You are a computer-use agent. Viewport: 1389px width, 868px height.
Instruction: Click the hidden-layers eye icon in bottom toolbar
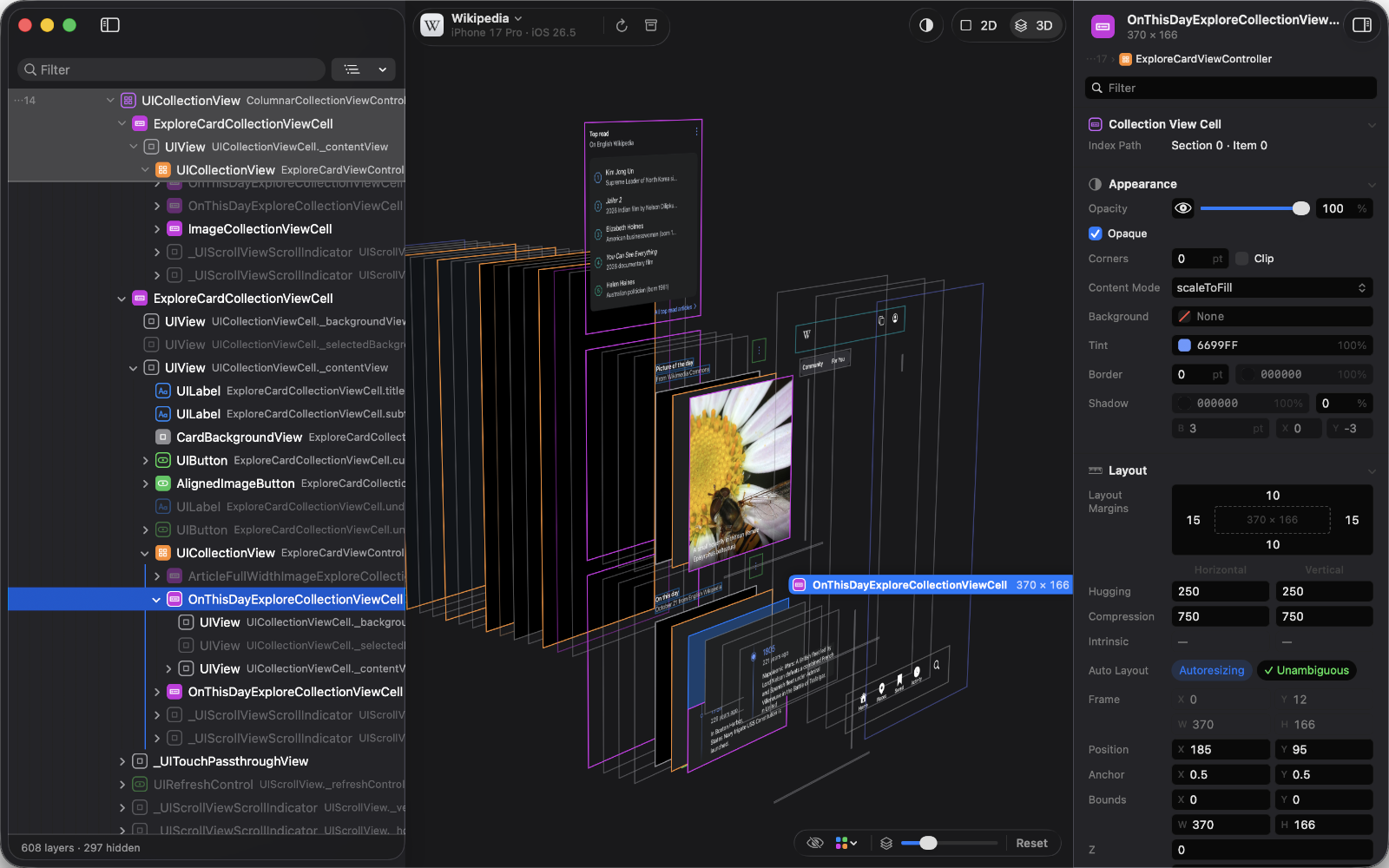pyautogui.click(x=814, y=843)
